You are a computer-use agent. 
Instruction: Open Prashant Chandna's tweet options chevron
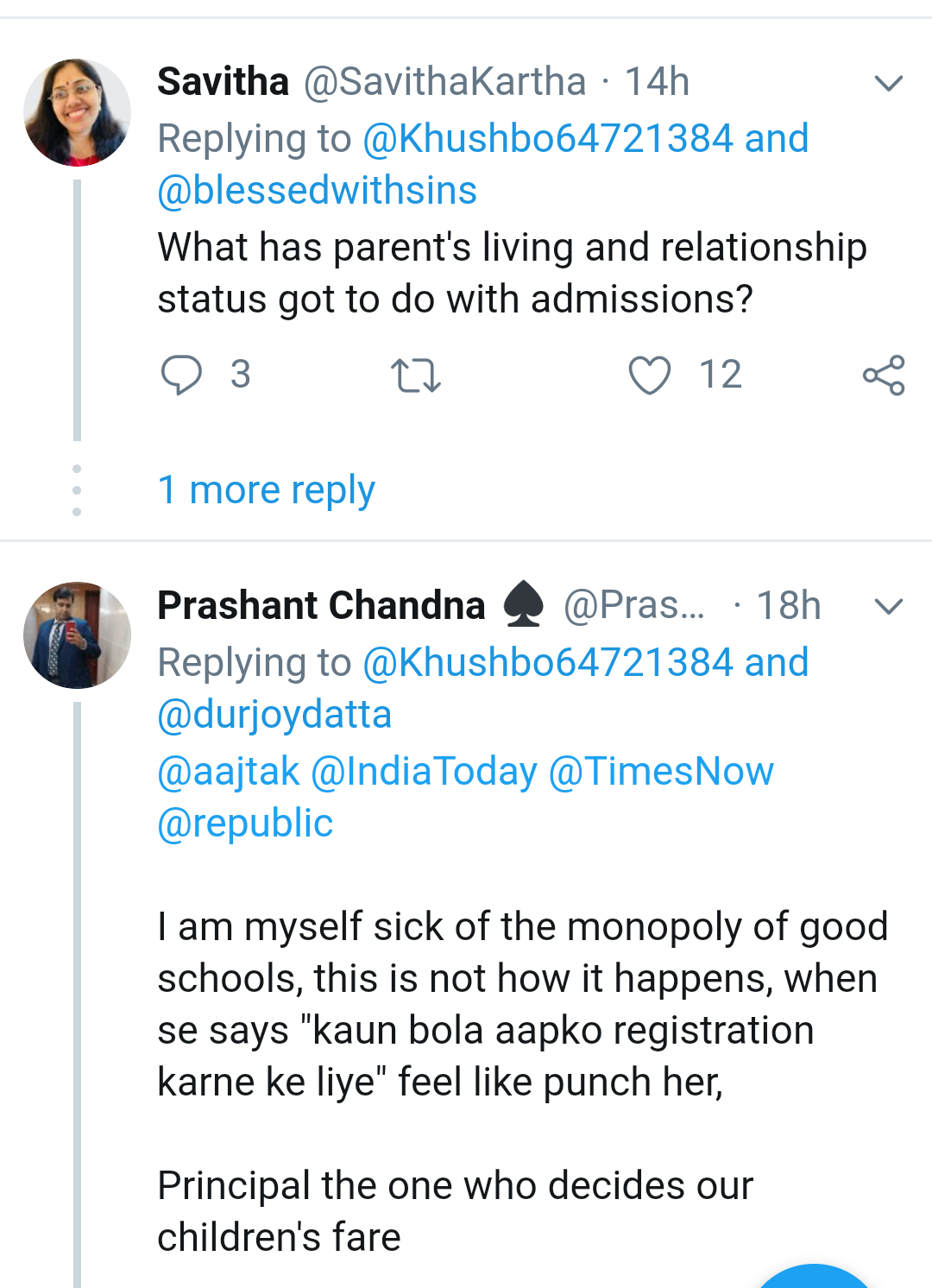point(888,606)
